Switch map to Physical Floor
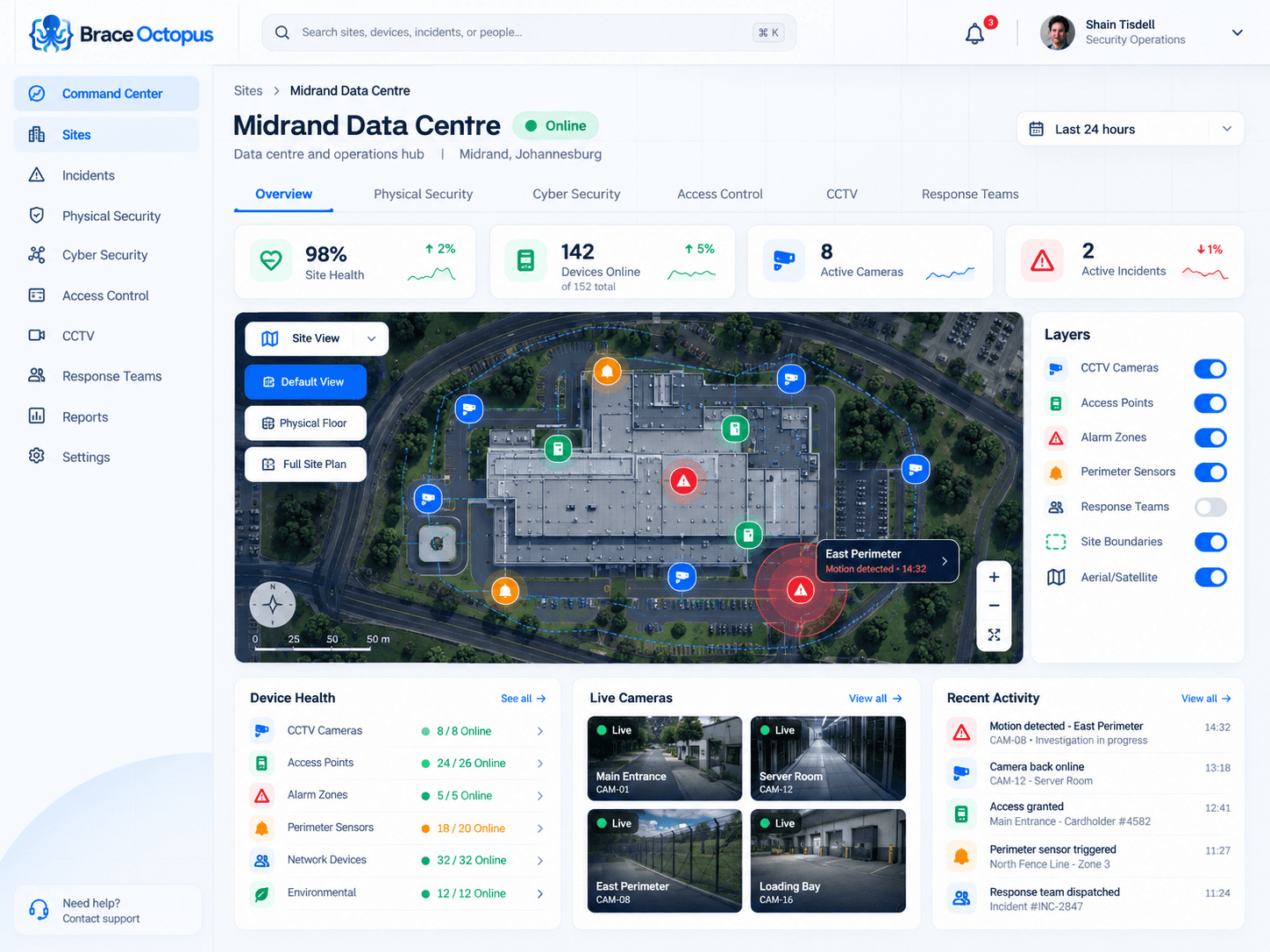Image resolution: width=1270 pixels, height=952 pixels. click(x=305, y=423)
